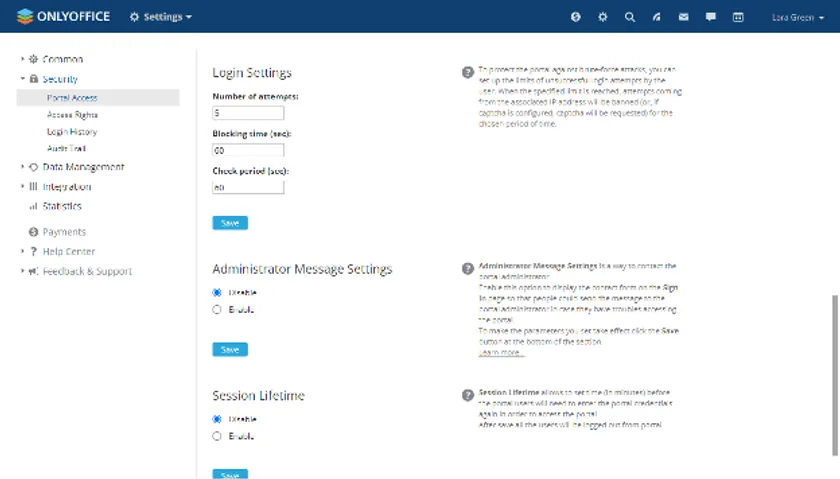This screenshot has height=479, width=840.
Task: Open mail from the envelope icon
Action: point(684,17)
